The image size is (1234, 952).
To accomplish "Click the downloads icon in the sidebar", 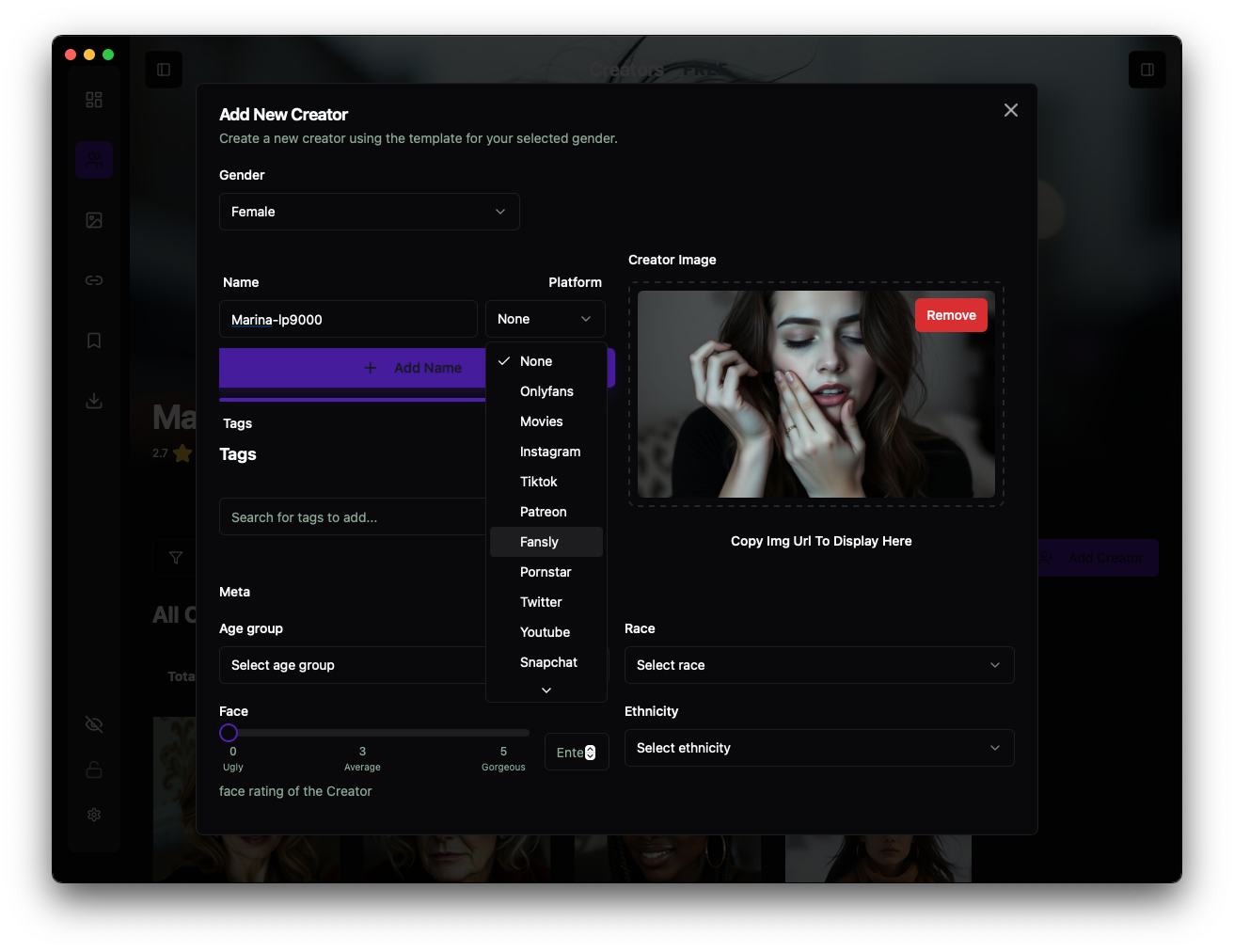I will (94, 400).
